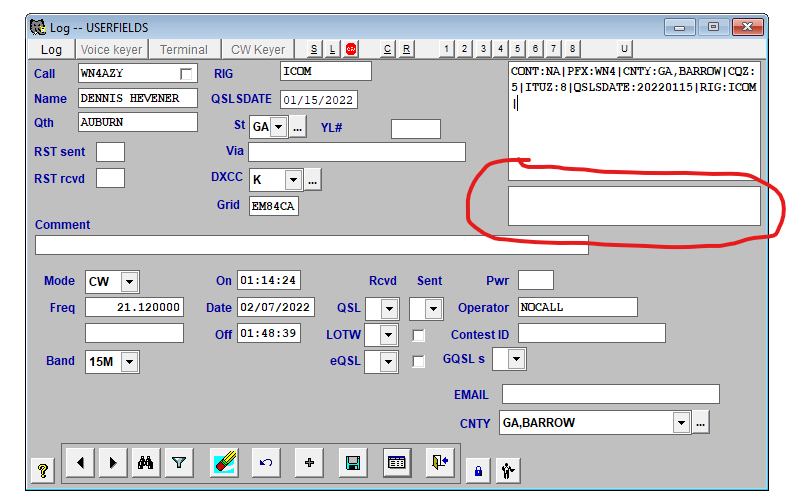
Task: Open the CW Keyer tab
Action: click(257, 49)
